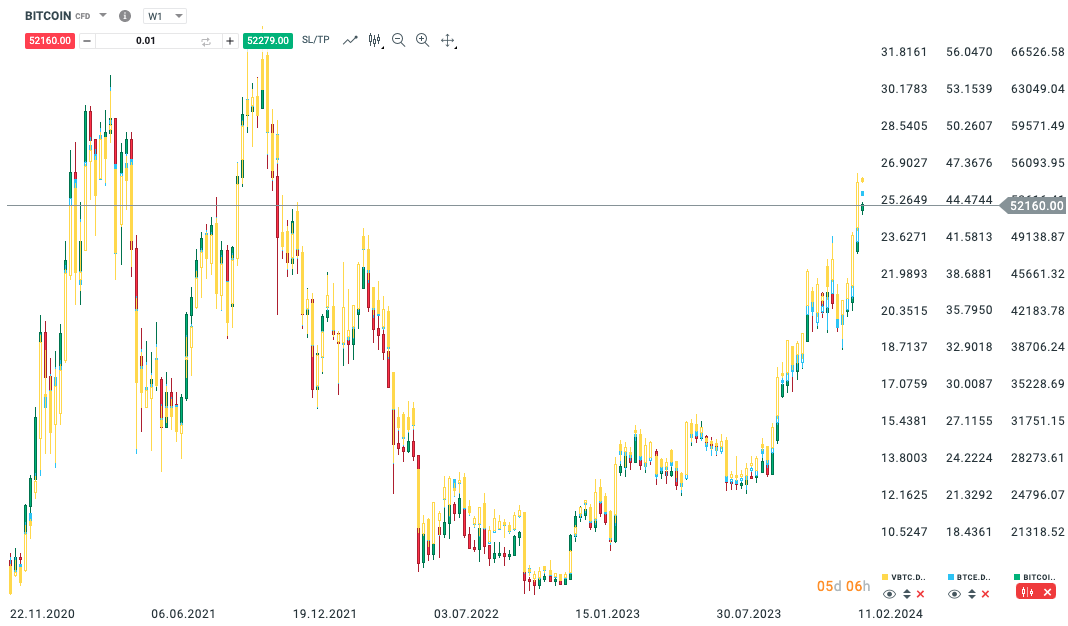Zoom out the chart
This screenshot has height=626, width=1068.
(399, 40)
